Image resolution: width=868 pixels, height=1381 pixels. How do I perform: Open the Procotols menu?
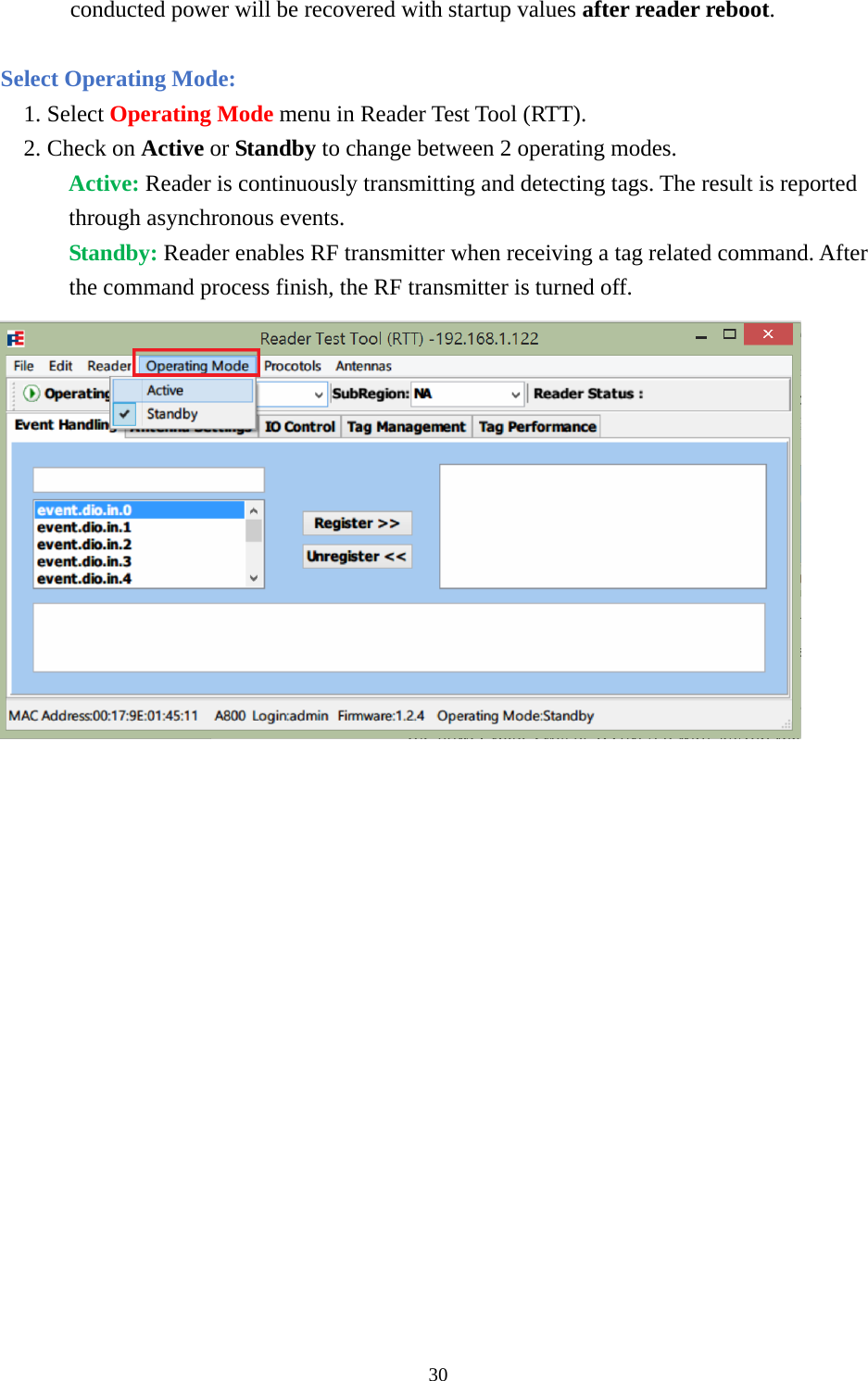coord(292,366)
